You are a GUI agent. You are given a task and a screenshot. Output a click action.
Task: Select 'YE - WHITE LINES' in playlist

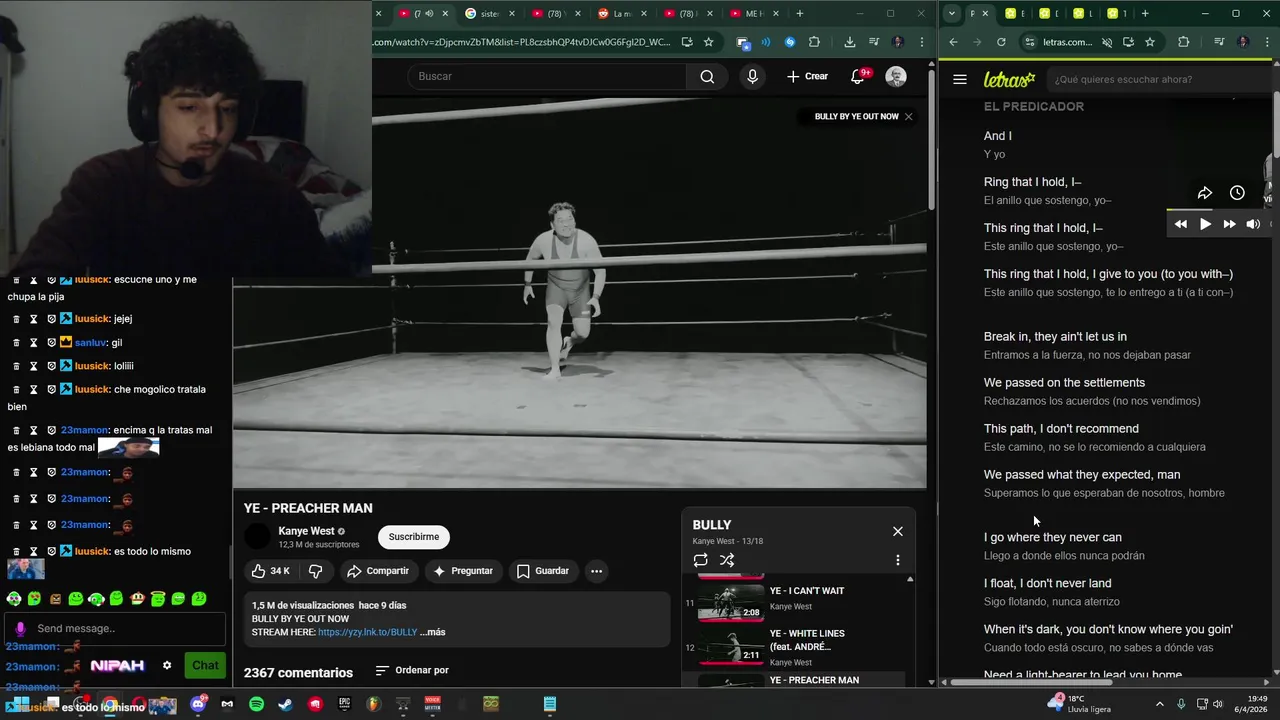(x=796, y=647)
